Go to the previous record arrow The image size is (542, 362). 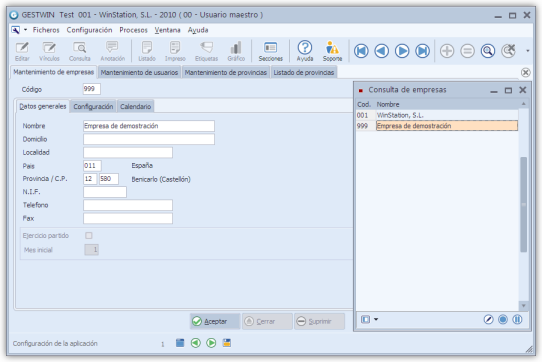(x=382, y=51)
